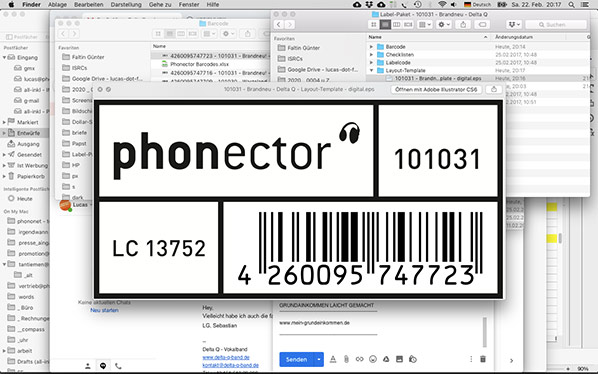Switch Finder to icon view
The width and height of the screenshot is (598, 374).
click(x=374, y=24)
